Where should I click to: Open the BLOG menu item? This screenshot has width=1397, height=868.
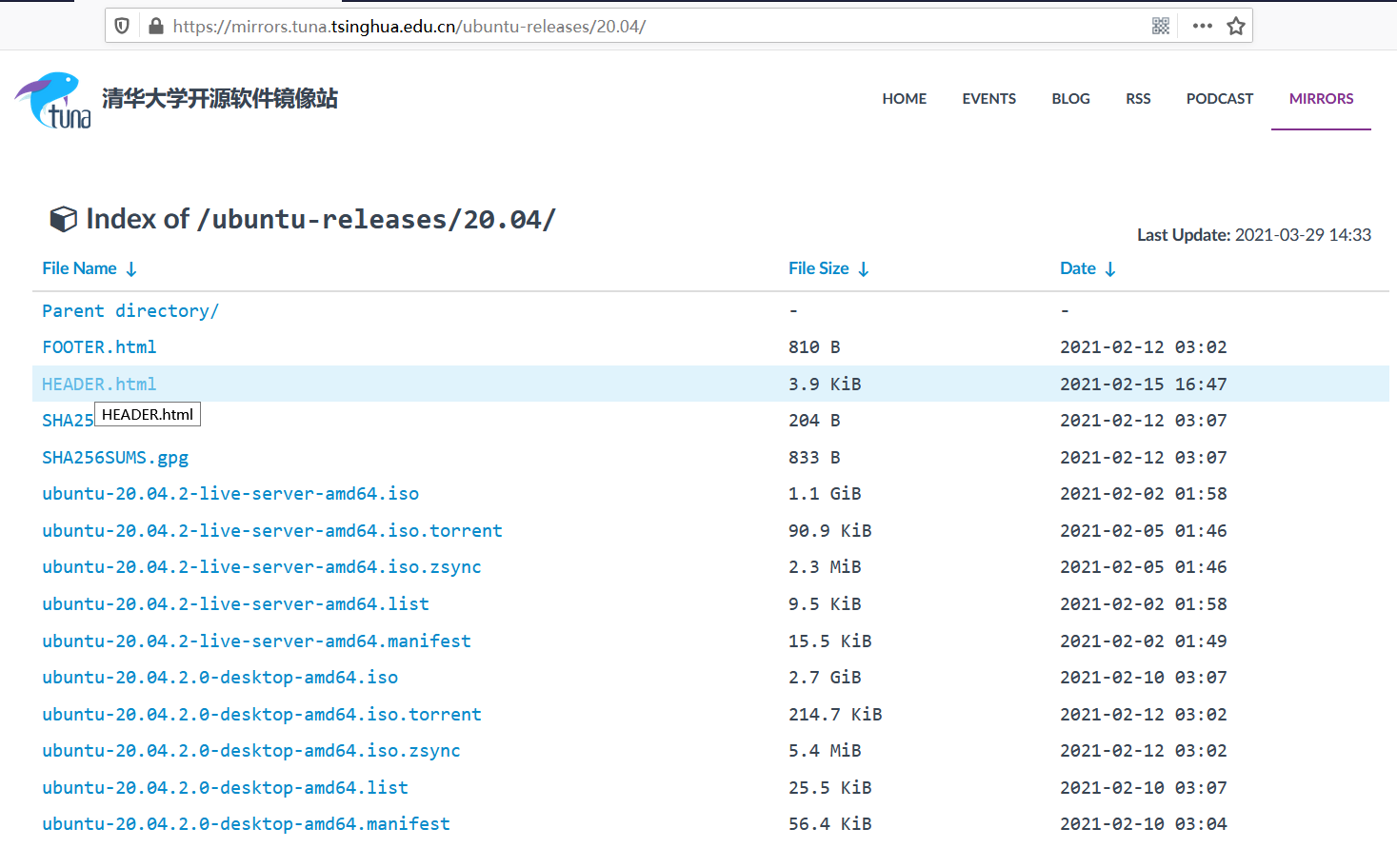(1070, 99)
